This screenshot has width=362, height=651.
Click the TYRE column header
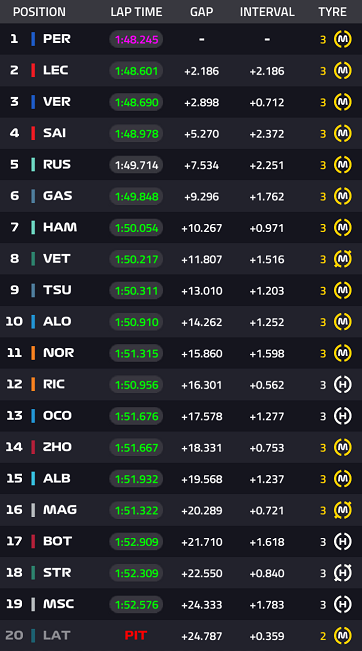point(333,12)
